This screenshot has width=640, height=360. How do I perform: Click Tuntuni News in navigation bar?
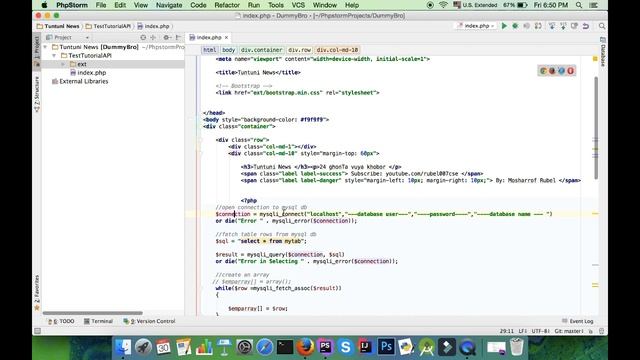point(58,26)
